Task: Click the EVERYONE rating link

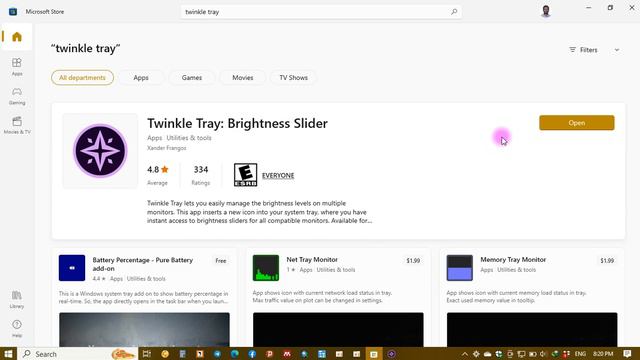Action: 278,176
